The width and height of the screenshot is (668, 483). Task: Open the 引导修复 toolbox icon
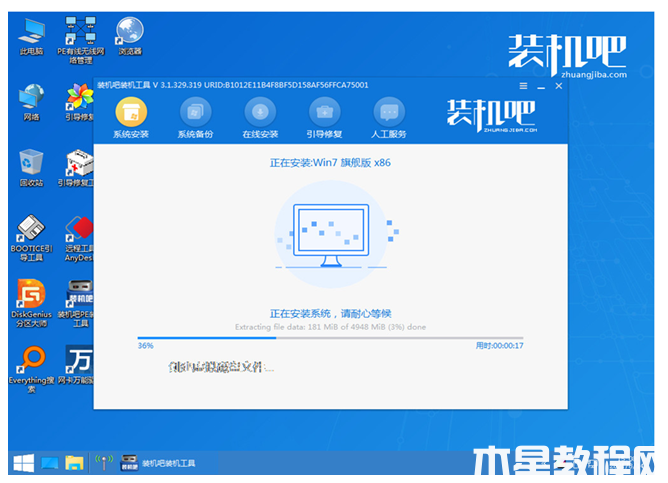(x=325, y=112)
